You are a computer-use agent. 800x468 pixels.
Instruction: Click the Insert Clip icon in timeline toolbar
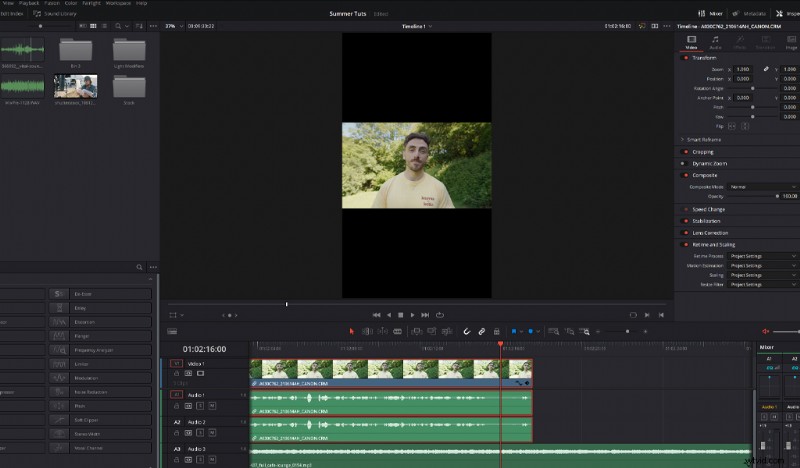pyautogui.click(x=416, y=331)
